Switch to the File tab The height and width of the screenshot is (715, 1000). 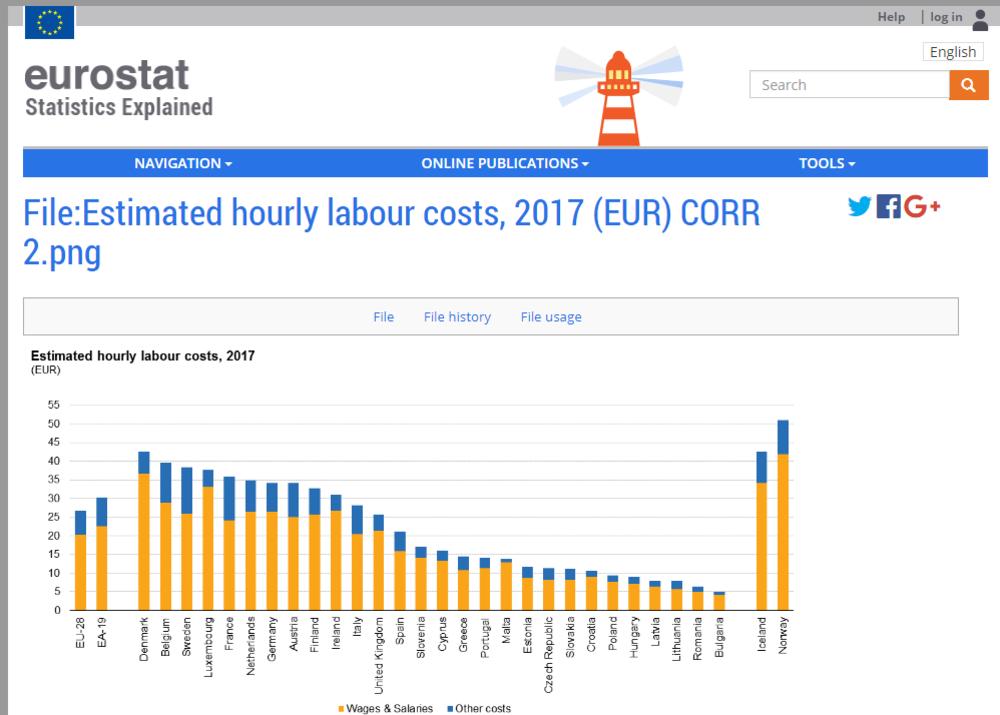[x=383, y=317]
